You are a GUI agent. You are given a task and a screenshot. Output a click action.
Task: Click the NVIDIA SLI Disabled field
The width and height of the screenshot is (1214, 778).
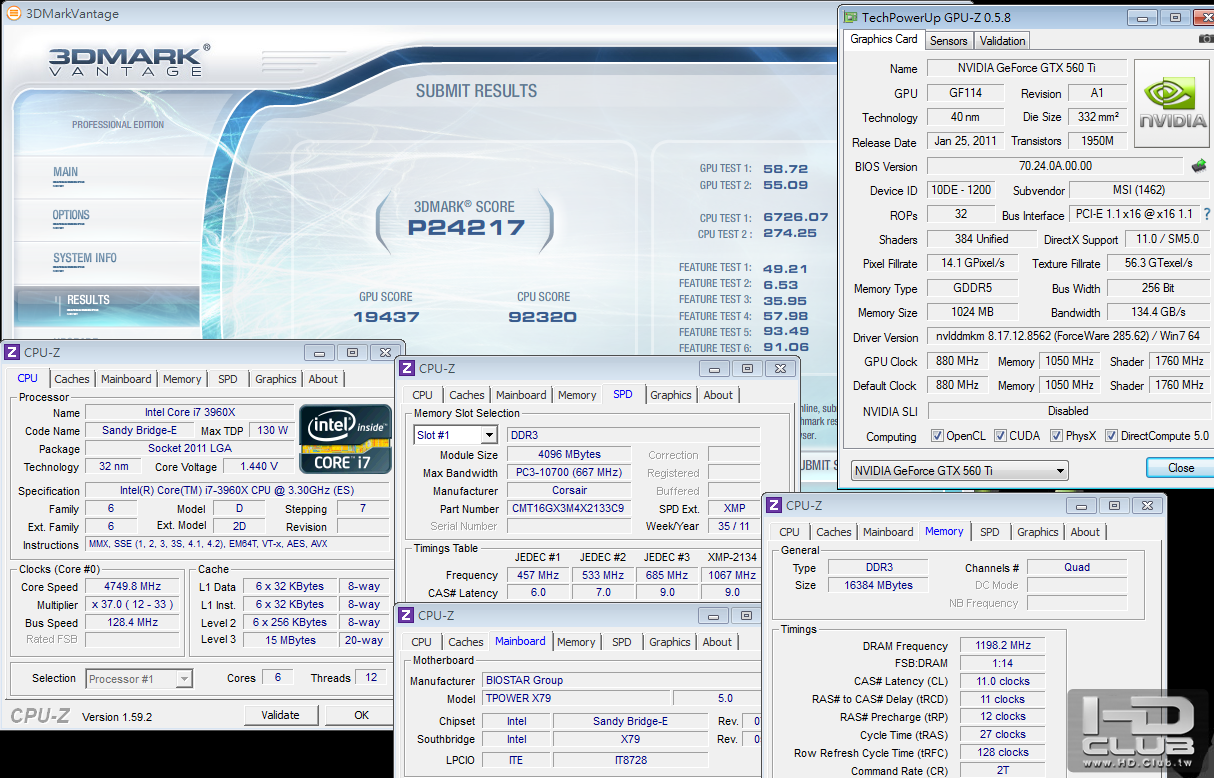[x=1068, y=411]
